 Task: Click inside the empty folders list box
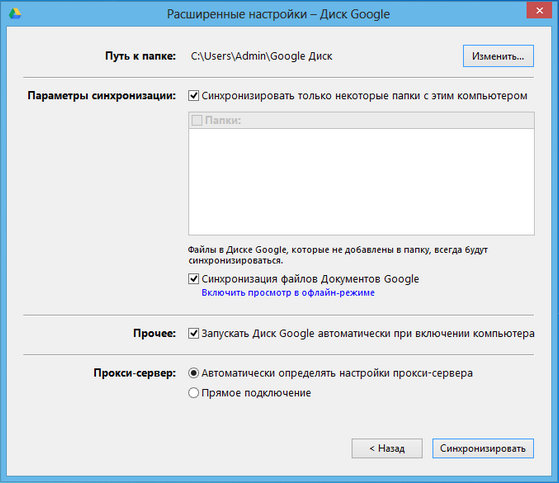coord(361,182)
